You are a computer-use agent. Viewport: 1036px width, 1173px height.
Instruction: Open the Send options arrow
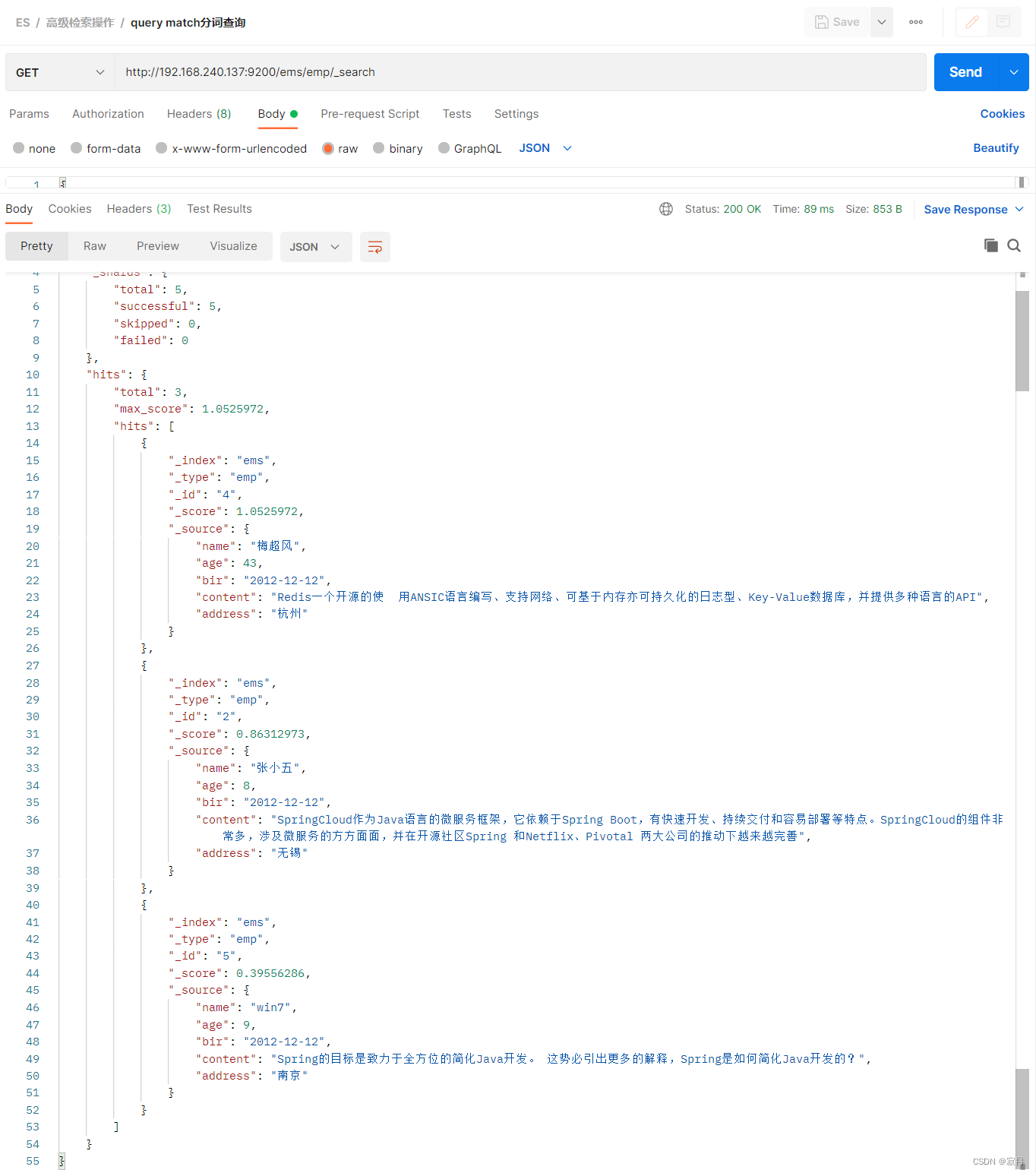point(1014,72)
